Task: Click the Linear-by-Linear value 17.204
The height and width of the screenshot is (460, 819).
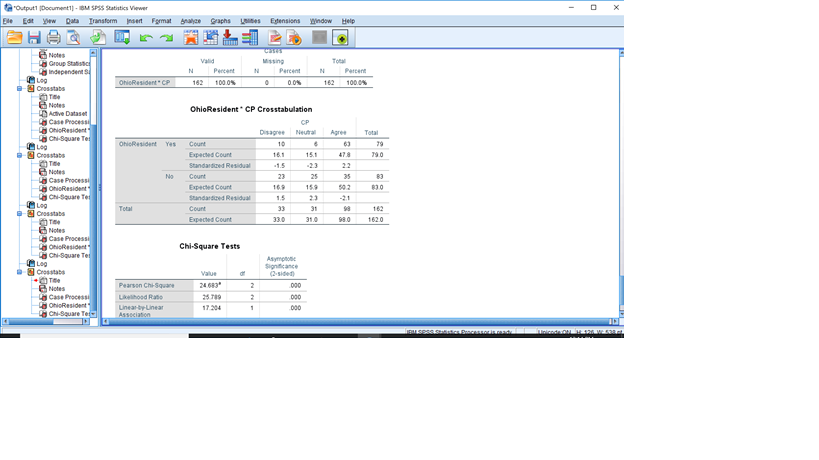Action: coord(210,308)
